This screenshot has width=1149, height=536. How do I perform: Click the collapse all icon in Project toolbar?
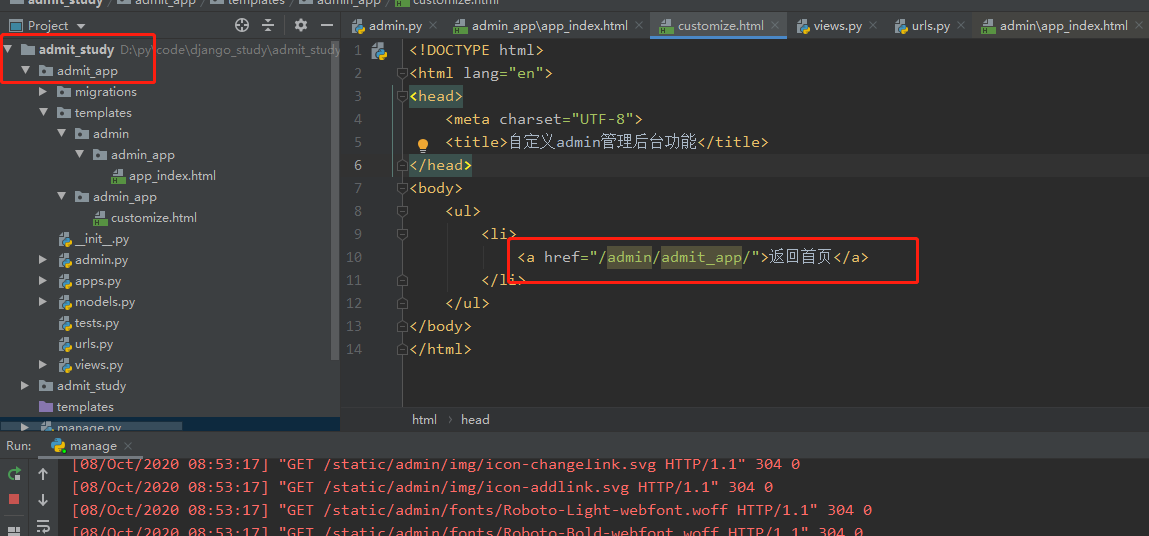click(268, 26)
